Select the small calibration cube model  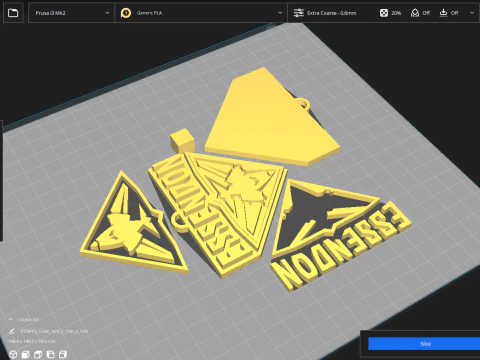182,141
